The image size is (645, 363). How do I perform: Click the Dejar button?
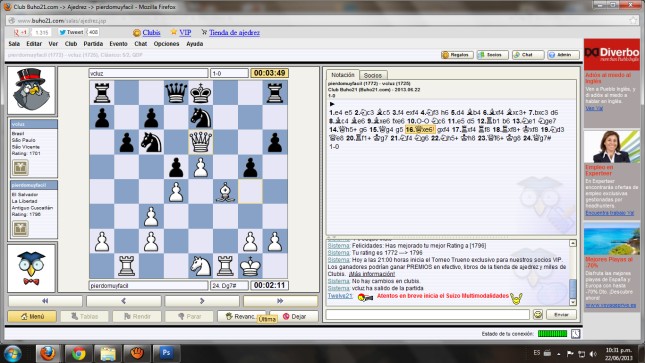pos(295,316)
